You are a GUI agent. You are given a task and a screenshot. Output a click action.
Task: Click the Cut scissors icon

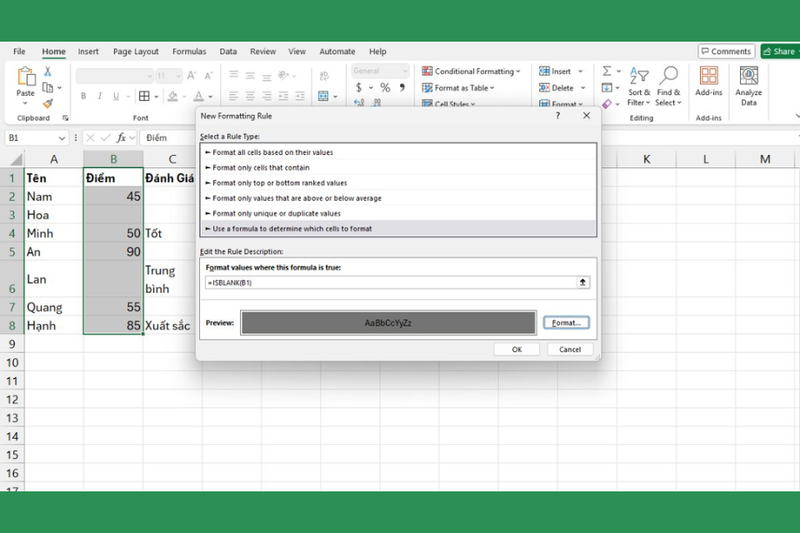coord(47,71)
